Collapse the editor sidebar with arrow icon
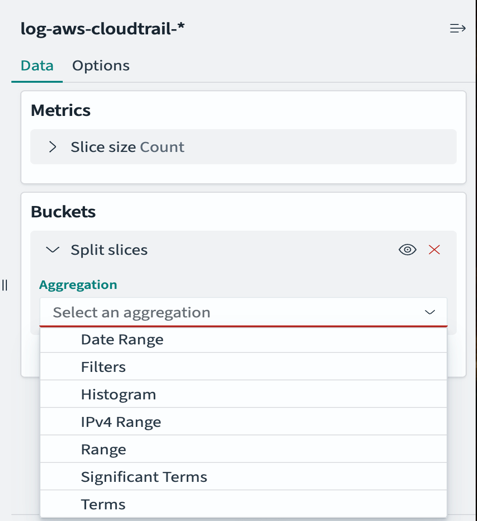Viewport: 477px width, 521px height. tap(457, 29)
